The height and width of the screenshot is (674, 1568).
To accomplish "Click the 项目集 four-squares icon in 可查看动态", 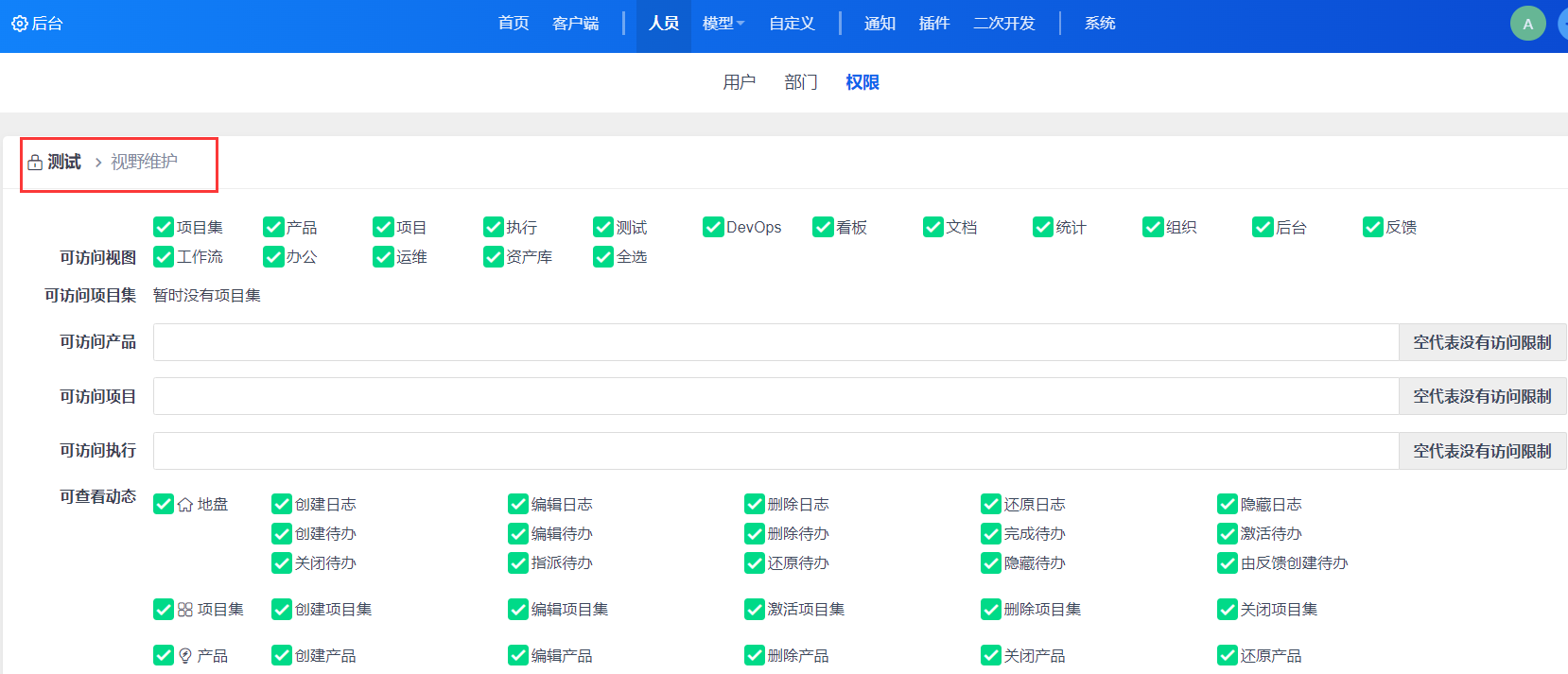I will click(x=185, y=610).
